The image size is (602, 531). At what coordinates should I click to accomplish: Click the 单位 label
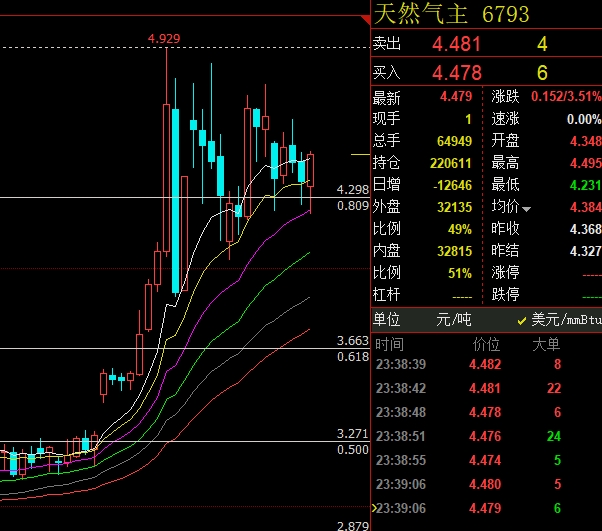tap(386, 319)
